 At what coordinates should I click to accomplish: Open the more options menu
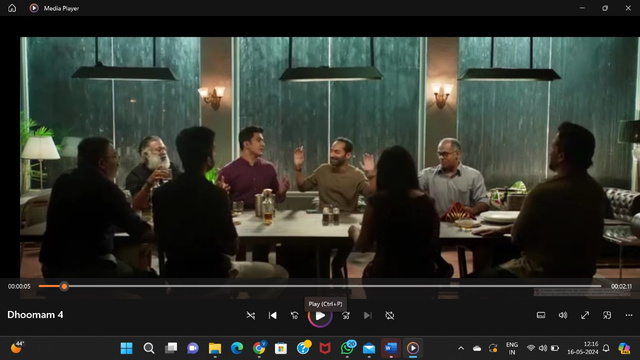pos(629,315)
